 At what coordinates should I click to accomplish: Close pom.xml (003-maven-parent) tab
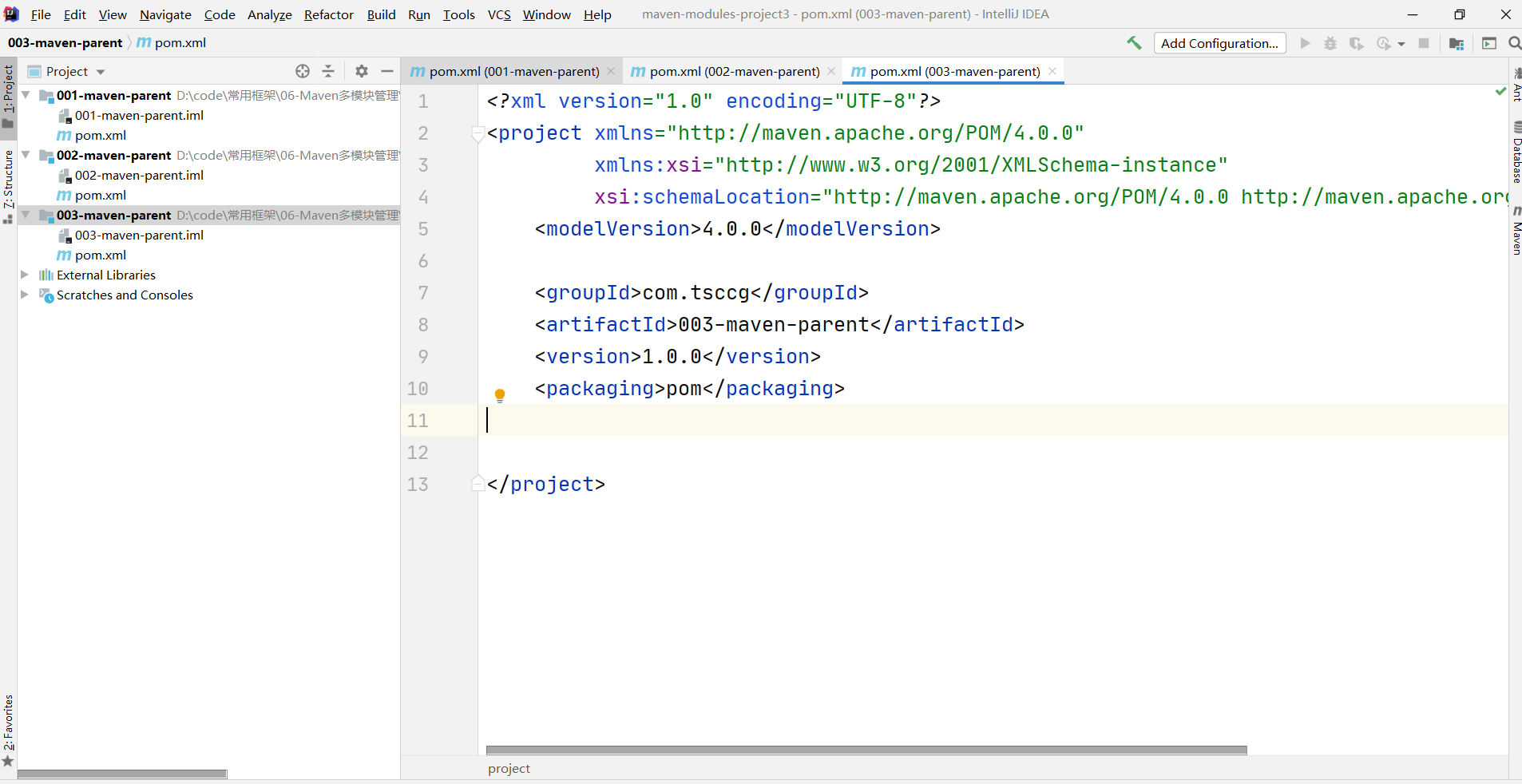click(x=1052, y=71)
